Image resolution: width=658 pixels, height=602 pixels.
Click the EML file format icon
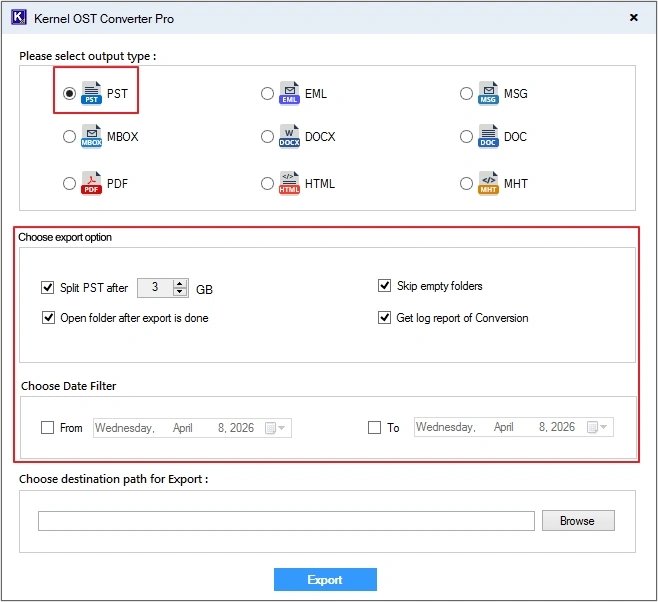pyautogui.click(x=289, y=94)
